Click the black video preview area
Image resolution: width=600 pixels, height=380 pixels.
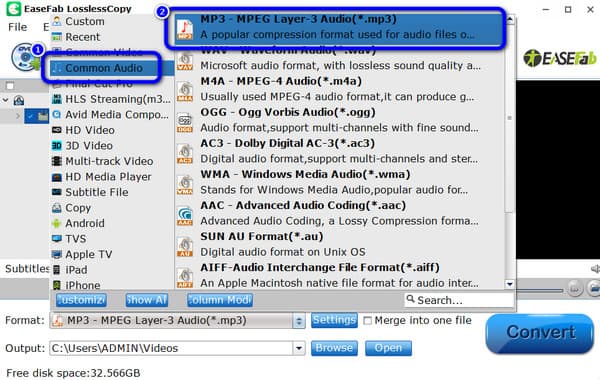558,170
